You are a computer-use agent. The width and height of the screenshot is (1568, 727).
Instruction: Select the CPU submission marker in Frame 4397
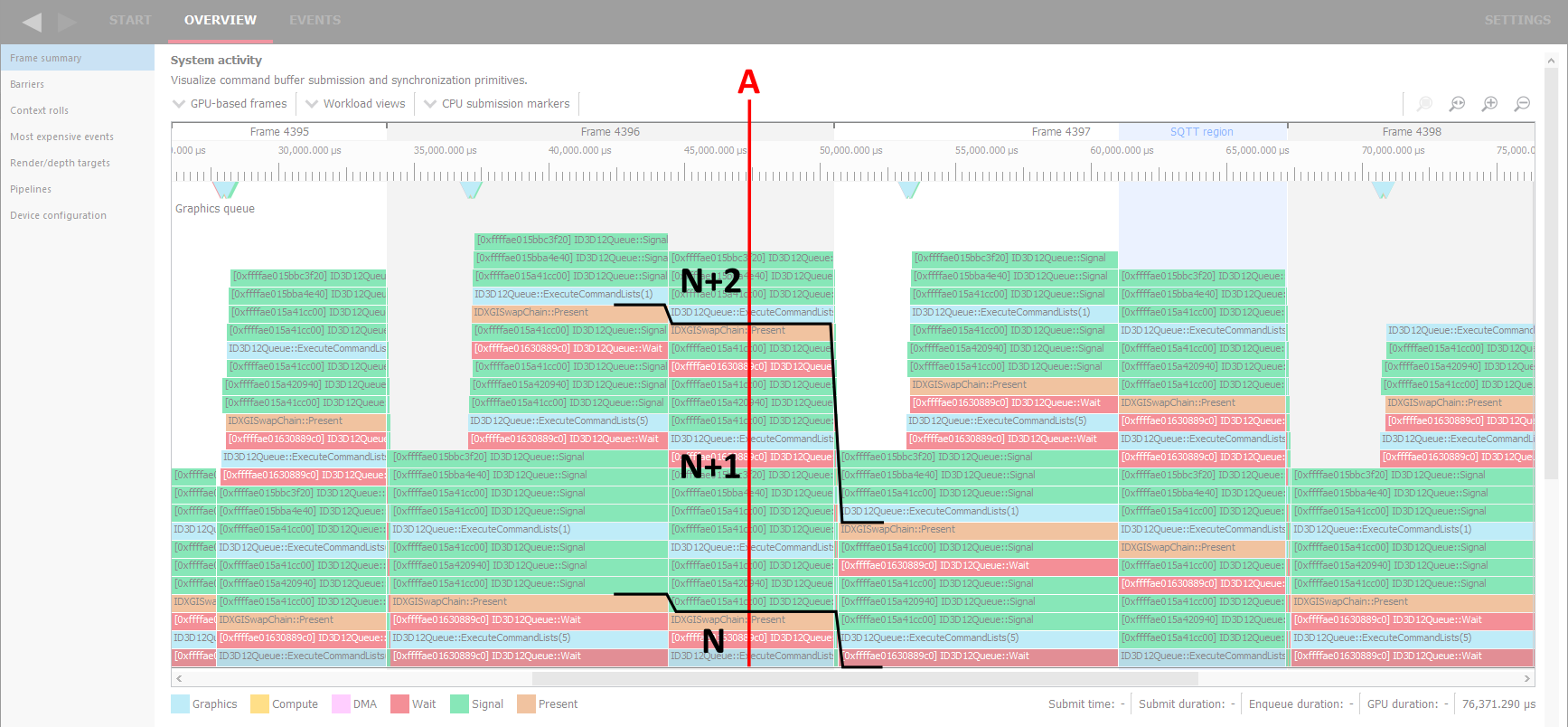(x=909, y=189)
